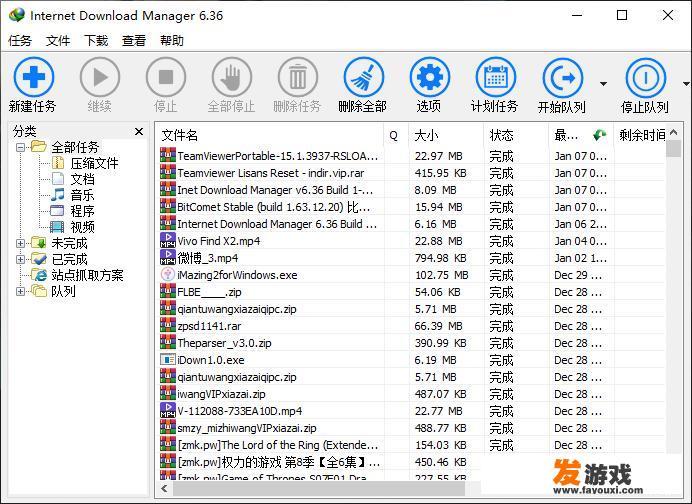Click the 全部停止 hand icon

[232, 77]
